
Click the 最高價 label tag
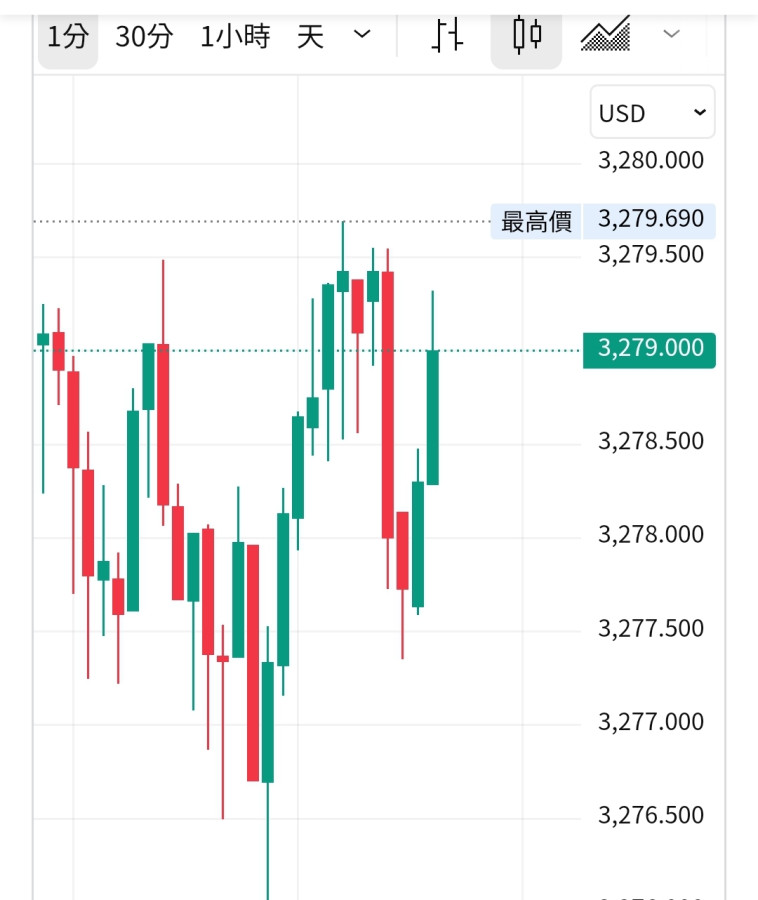point(536,221)
